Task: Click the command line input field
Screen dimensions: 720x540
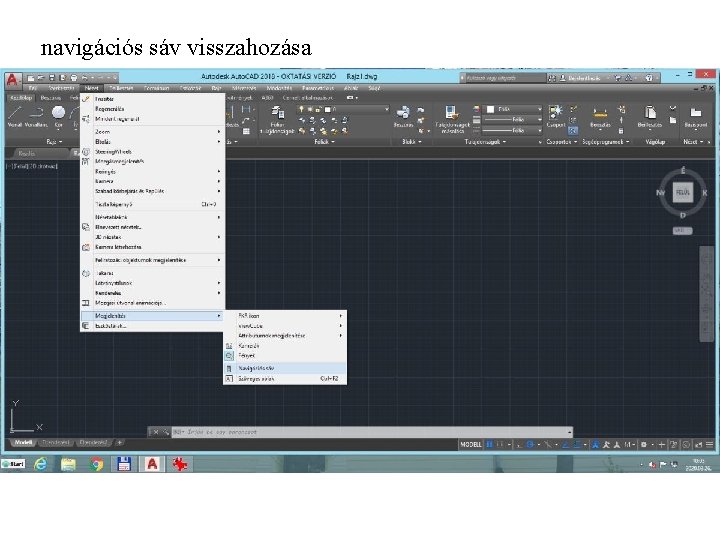Action: pyautogui.click(x=372, y=432)
